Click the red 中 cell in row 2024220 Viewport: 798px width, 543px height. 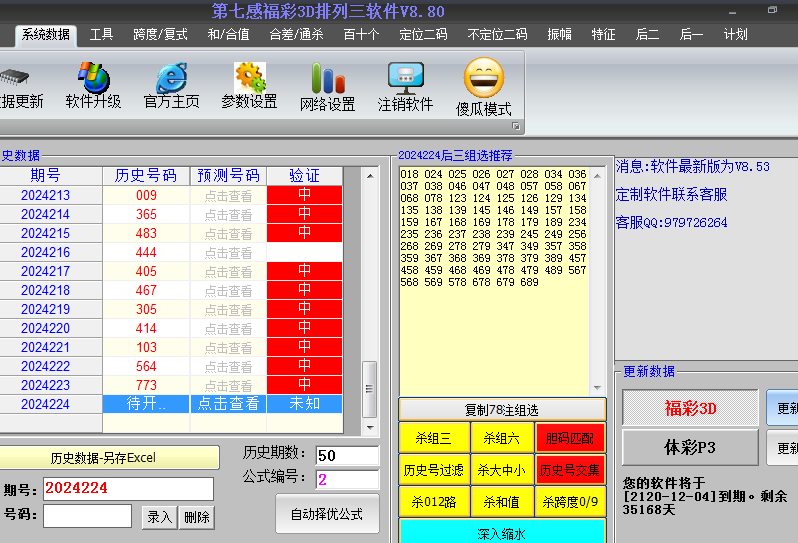click(x=304, y=328)
